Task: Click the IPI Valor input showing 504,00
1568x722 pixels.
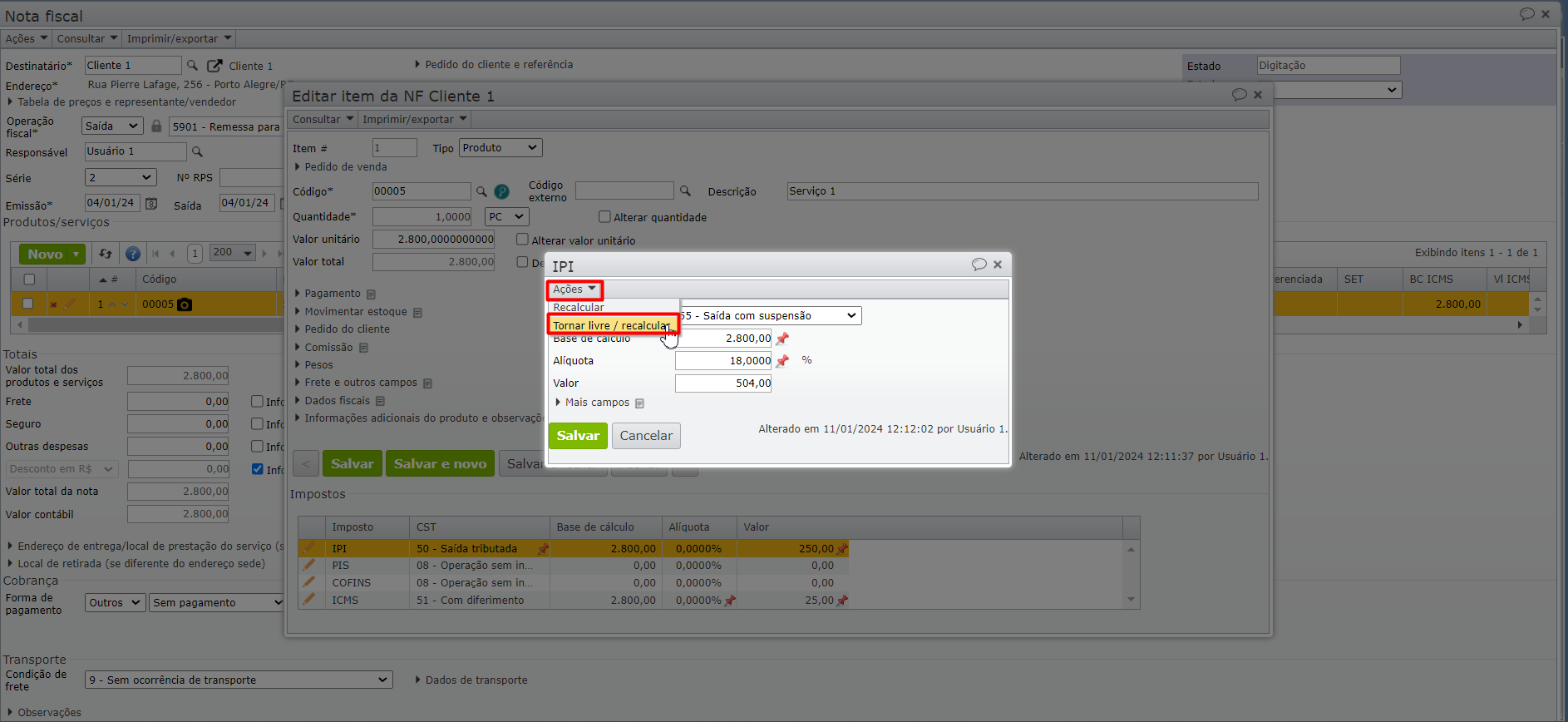Action: (723, 383)
